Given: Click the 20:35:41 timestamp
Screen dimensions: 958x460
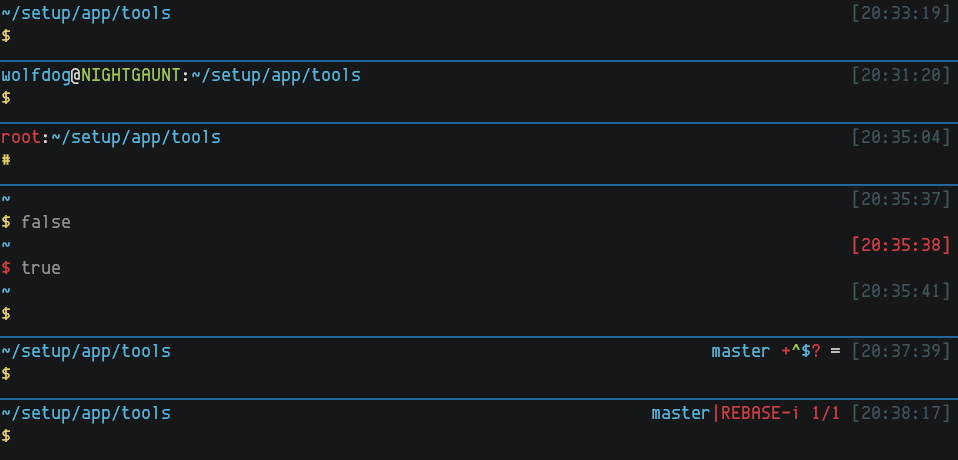Looking at the screenshot, I should tap(900, 291).
